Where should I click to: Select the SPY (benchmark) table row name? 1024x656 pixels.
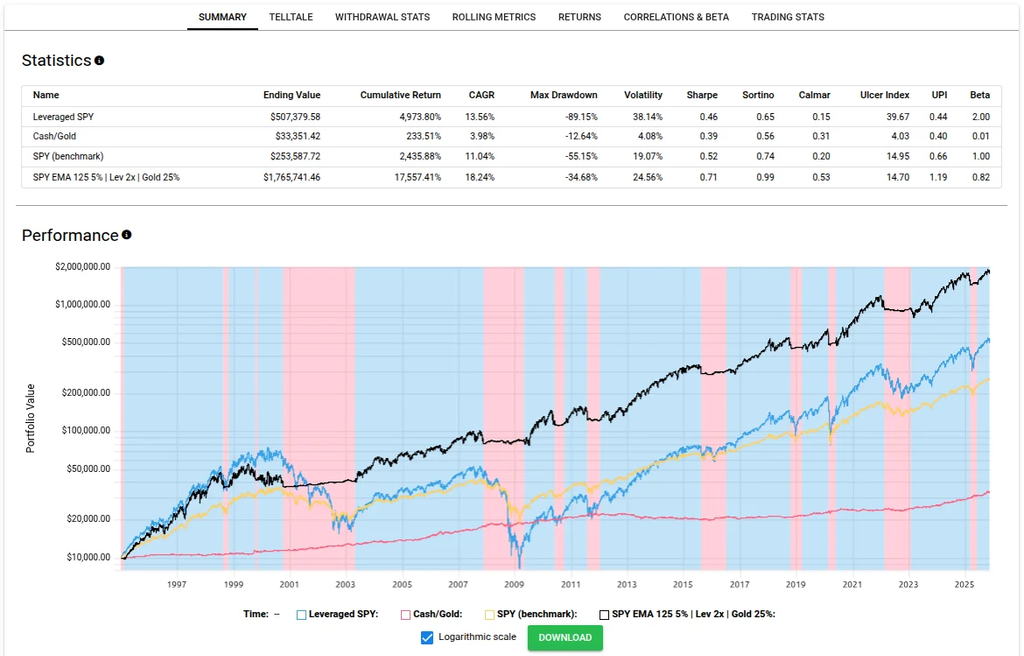pos(68,156)
